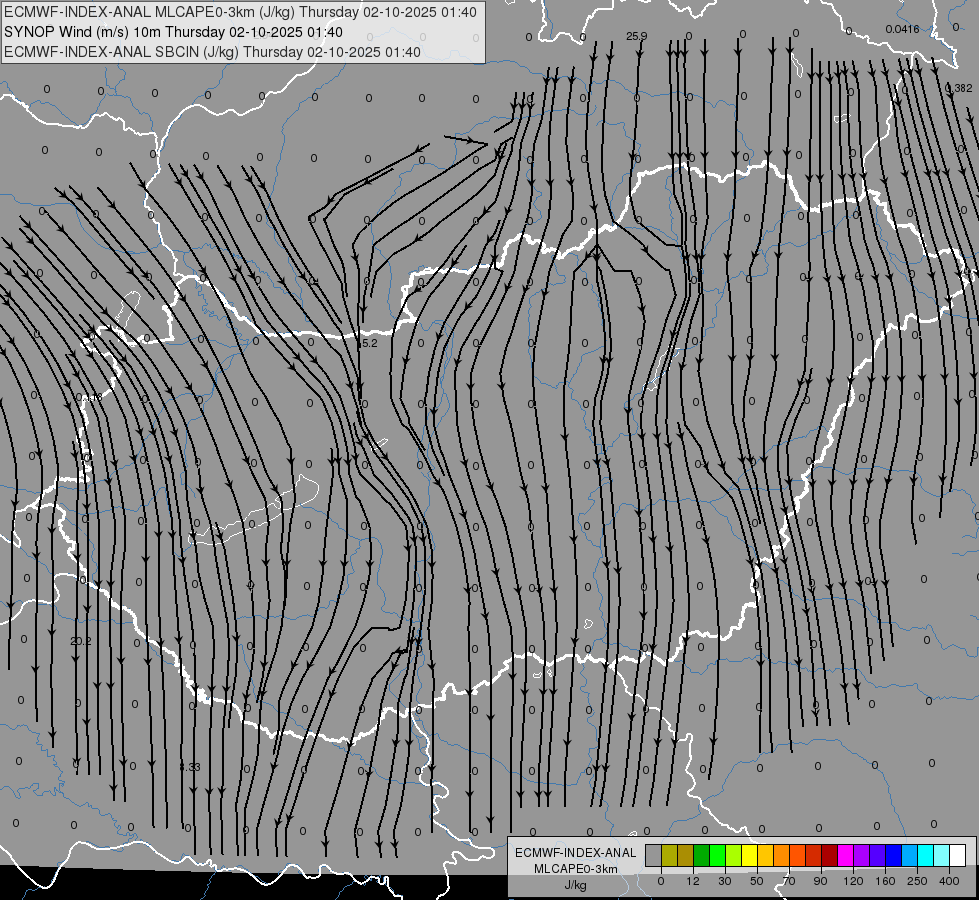
Task: Click the SYNOP Wind (m/s) 10m header line
Action: click(173, 32)
